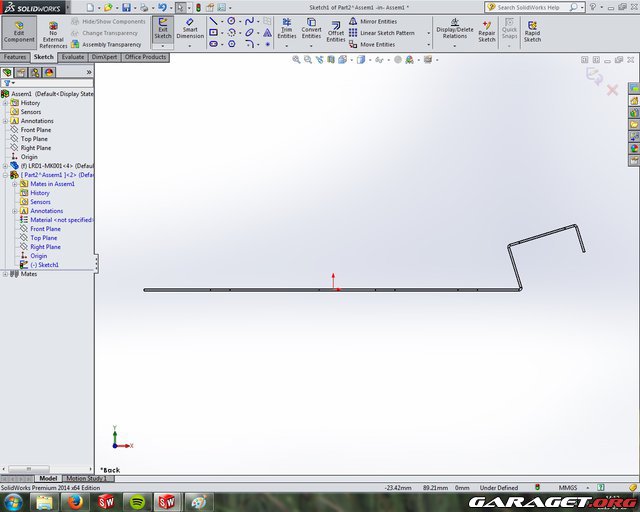Open Display/Delete Relations tool
Viewport: 640px width, 512px height.
pyautogui.click(x=455, y=30)
